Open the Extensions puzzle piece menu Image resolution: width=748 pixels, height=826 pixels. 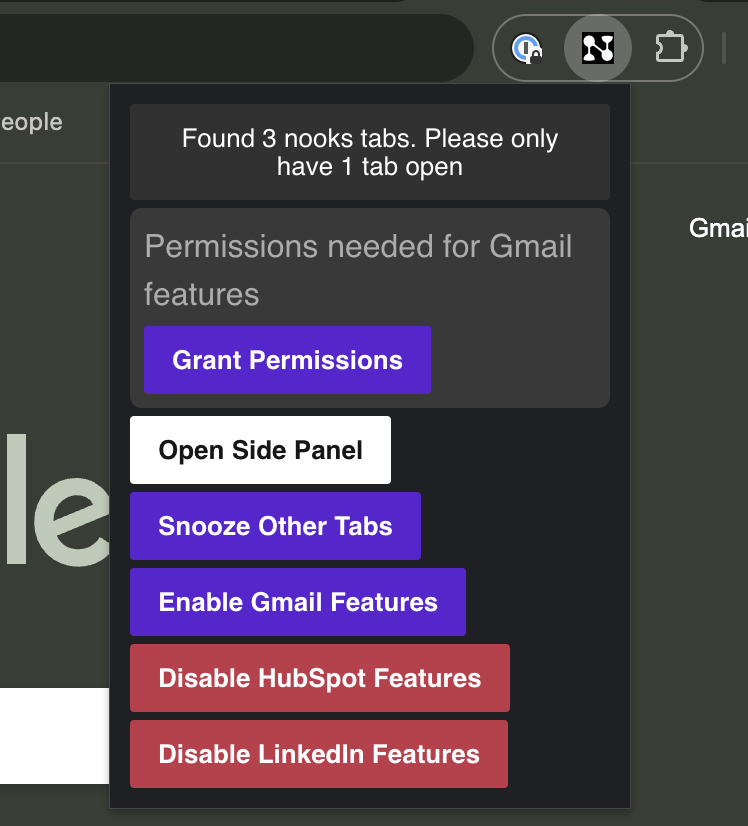671,48
